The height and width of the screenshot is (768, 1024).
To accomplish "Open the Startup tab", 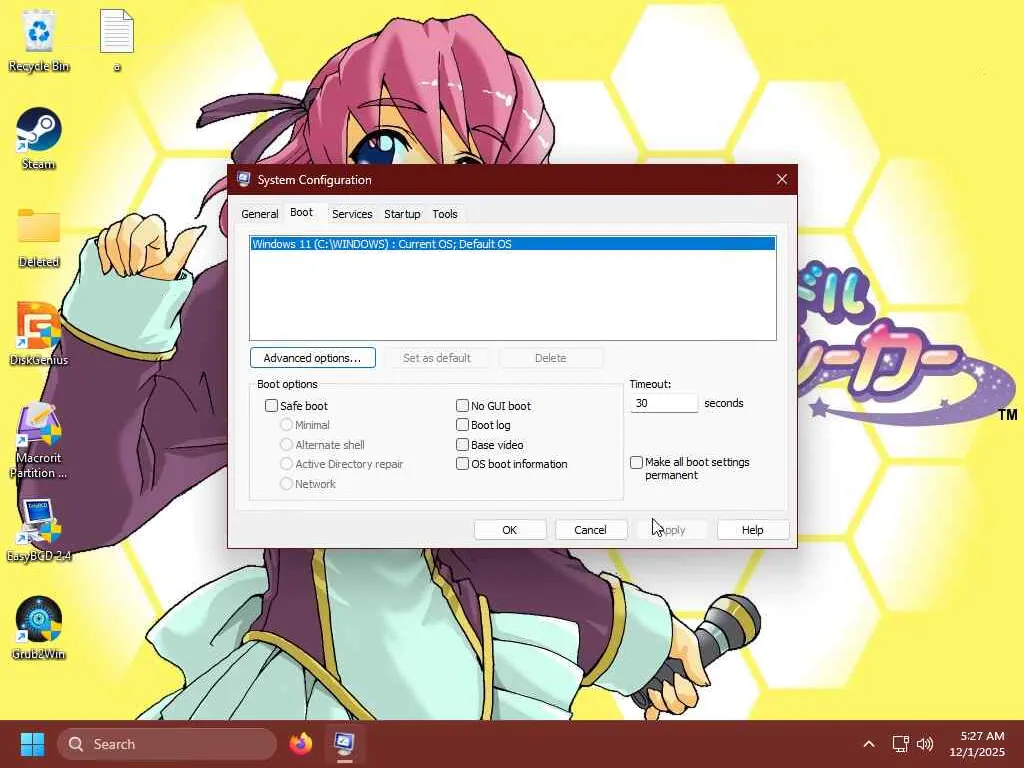I will (x=402, y=214).
